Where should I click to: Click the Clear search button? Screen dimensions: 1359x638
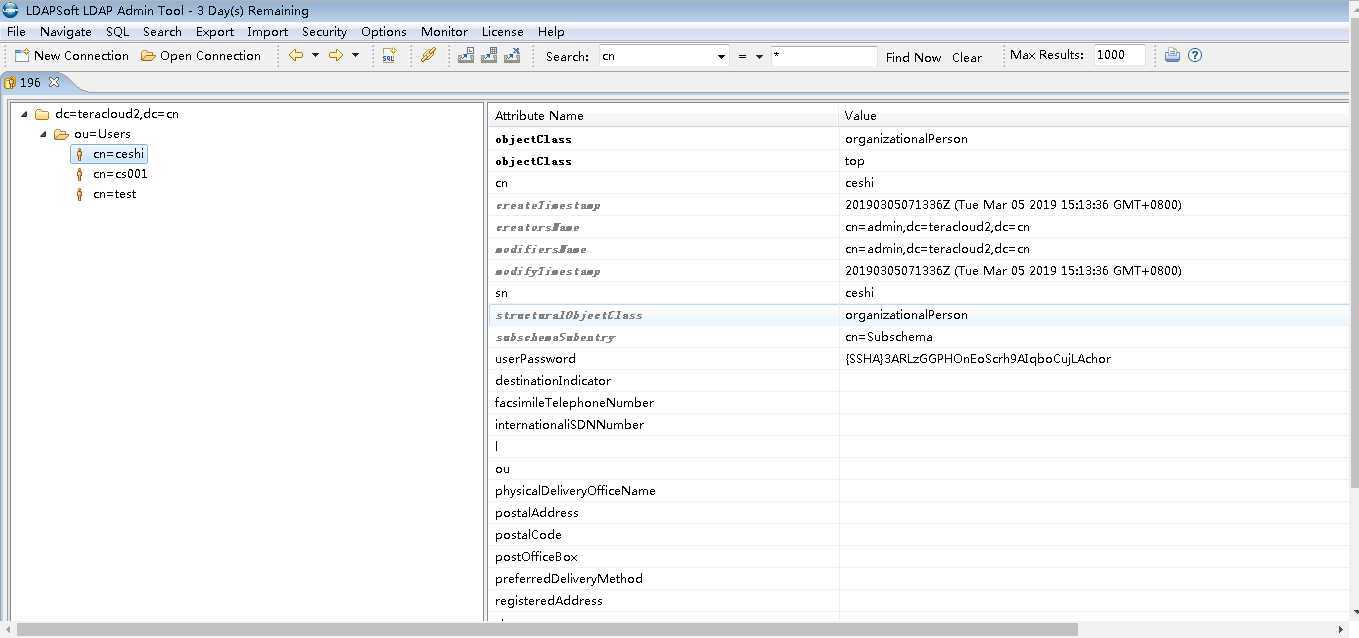click(x=966, y=58)
